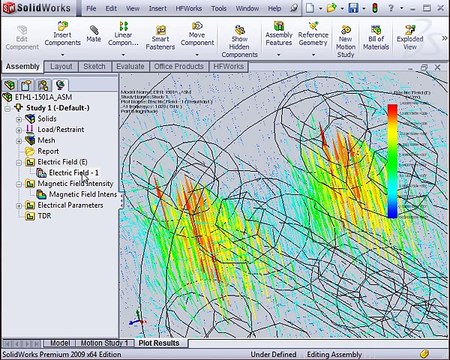The image size is (450, 360).
Task: Open the Bill of Materials tool
Action: 376,38
